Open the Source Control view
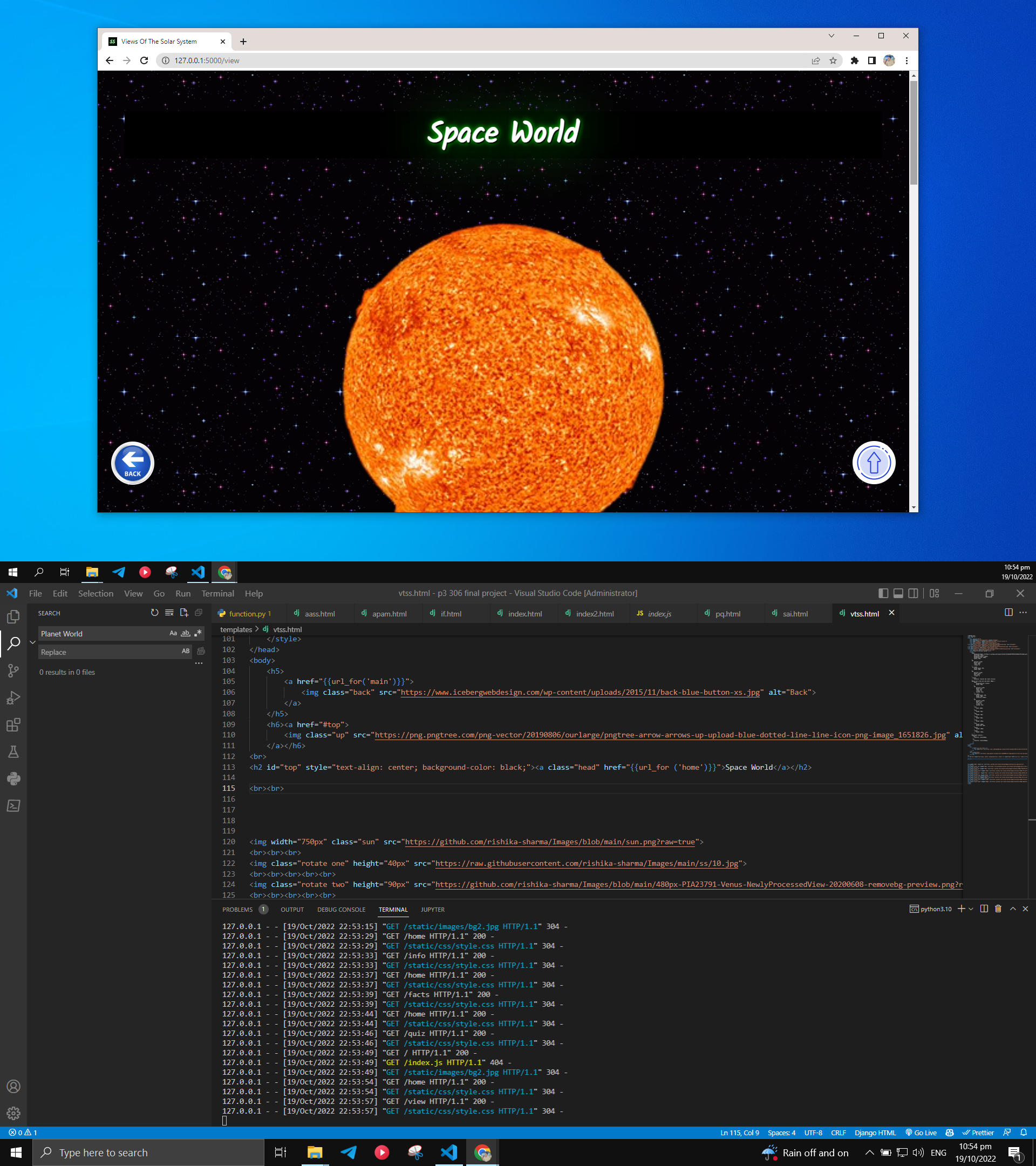The width and height of the screenshot is (1036, 1166). tap(13, 670)
